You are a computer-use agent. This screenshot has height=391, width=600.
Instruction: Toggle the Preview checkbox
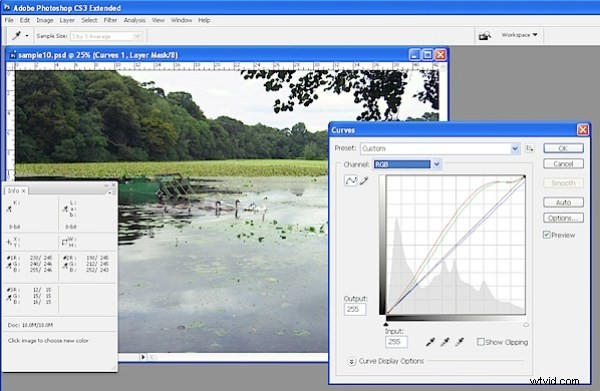pyautogui.click(x=546, y=235)
